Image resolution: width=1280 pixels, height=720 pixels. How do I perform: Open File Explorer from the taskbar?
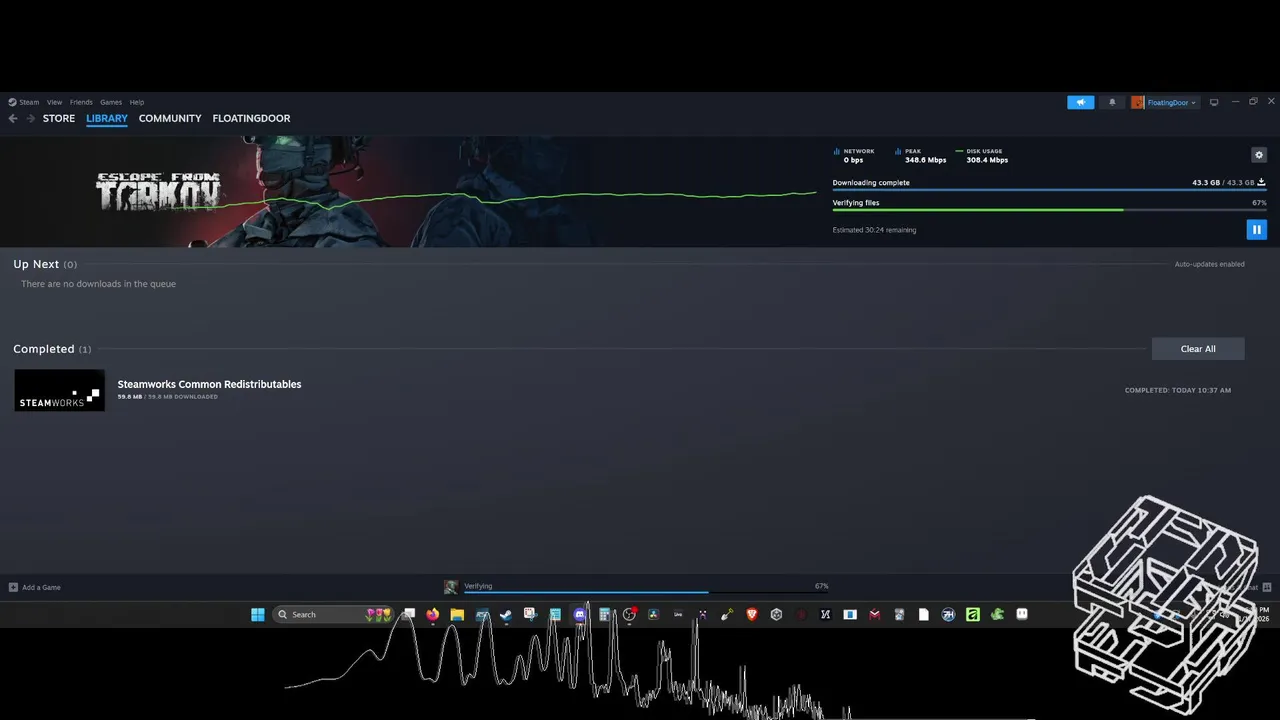click(457, 614)
